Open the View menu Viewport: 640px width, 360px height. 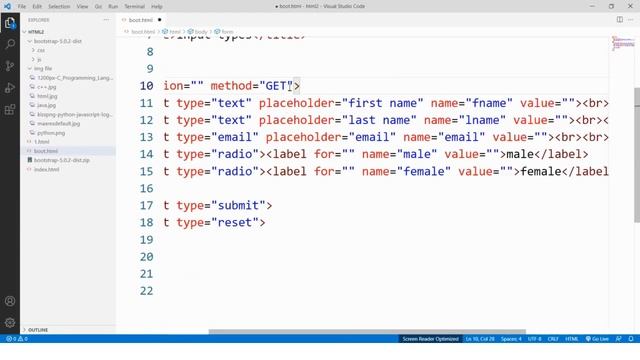[82, 7]
